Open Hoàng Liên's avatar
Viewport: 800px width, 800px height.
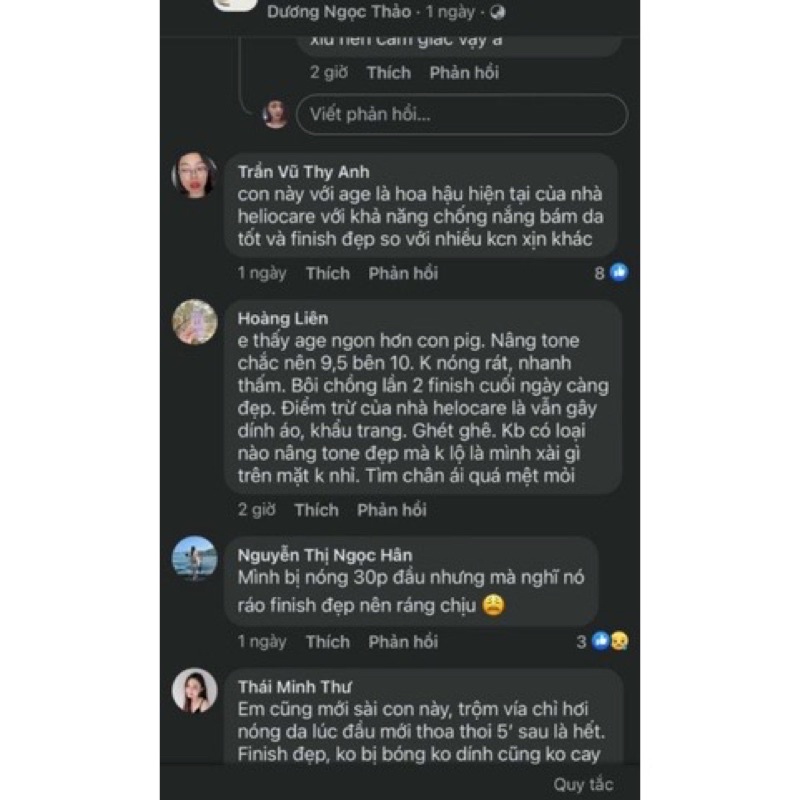point(195,322)
